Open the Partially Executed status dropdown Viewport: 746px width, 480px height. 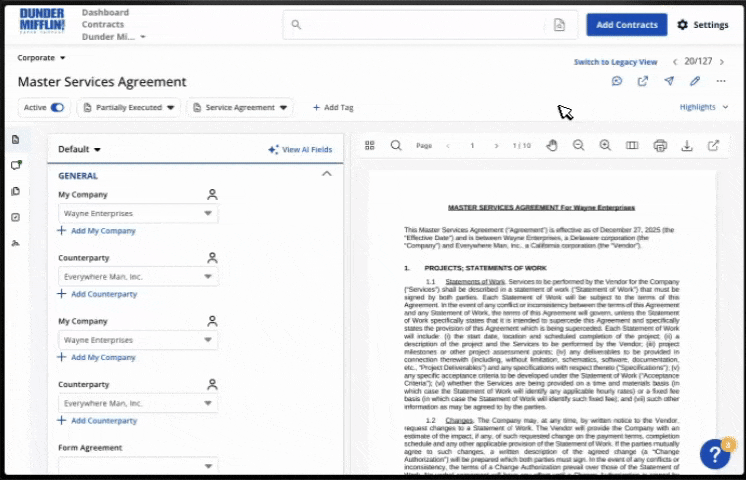128,107
